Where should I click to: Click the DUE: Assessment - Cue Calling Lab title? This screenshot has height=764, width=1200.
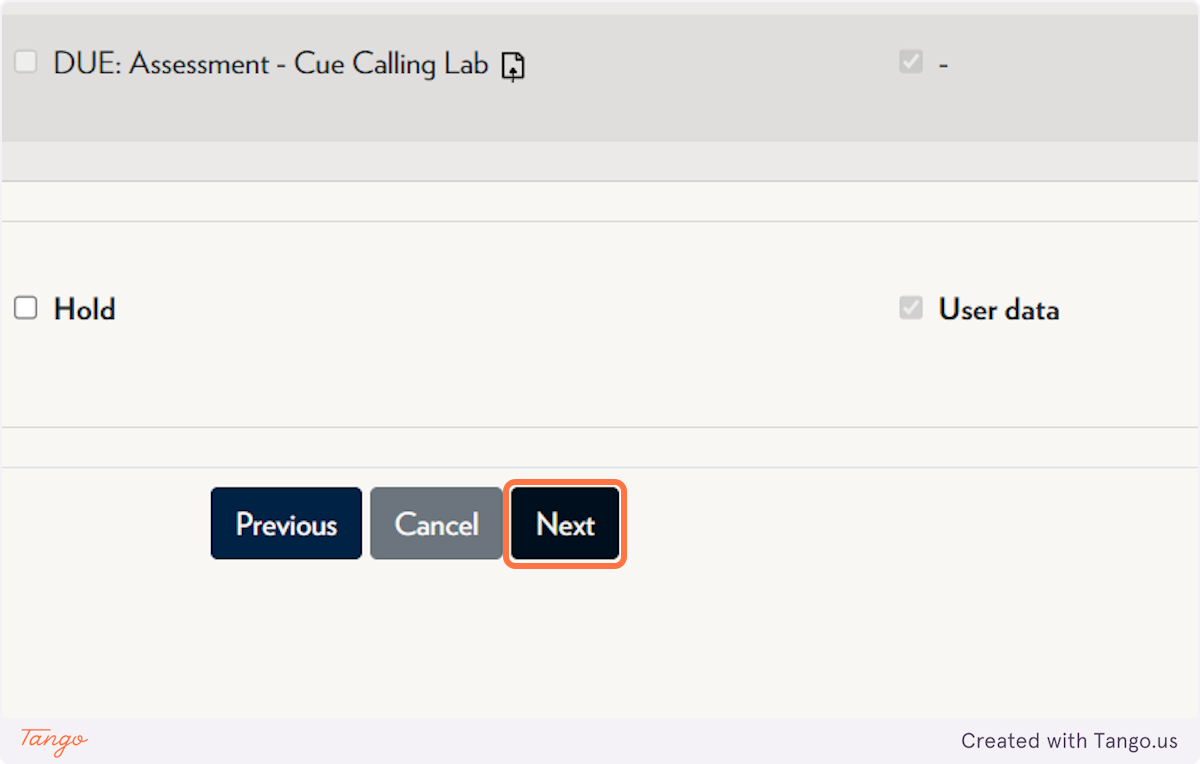click(x=271, y=65)
